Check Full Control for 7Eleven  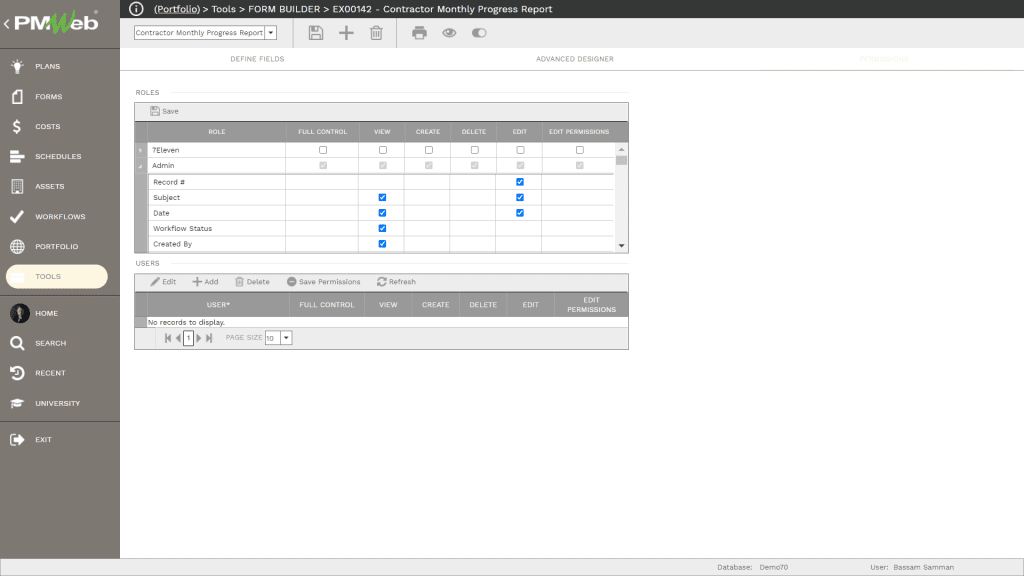323,150
